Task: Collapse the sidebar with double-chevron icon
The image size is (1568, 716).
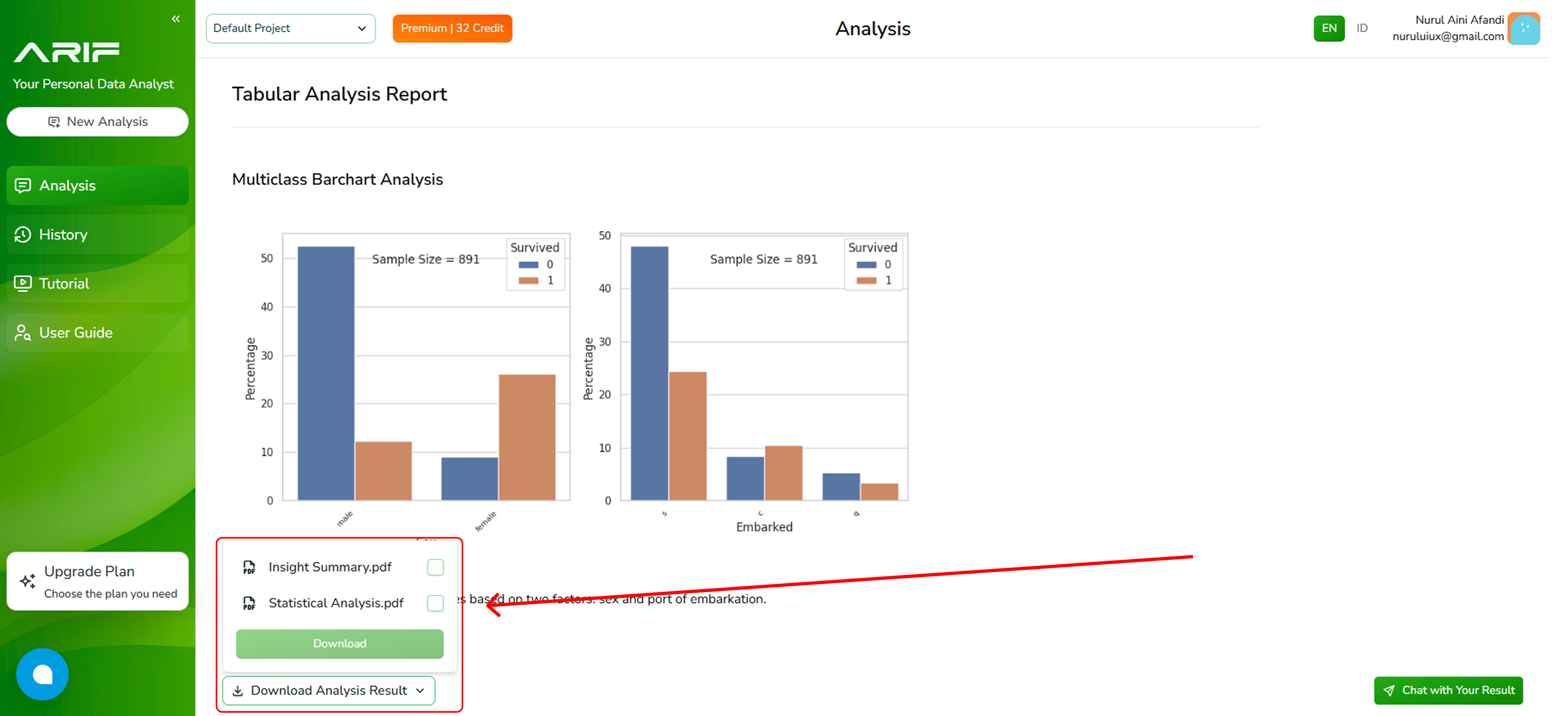Action: point(175,19)
